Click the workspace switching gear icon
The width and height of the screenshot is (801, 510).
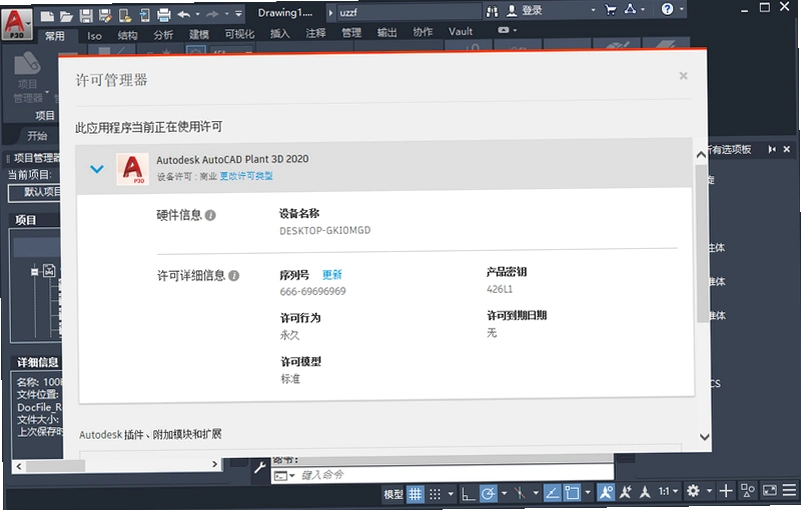(x=693, y=491)
